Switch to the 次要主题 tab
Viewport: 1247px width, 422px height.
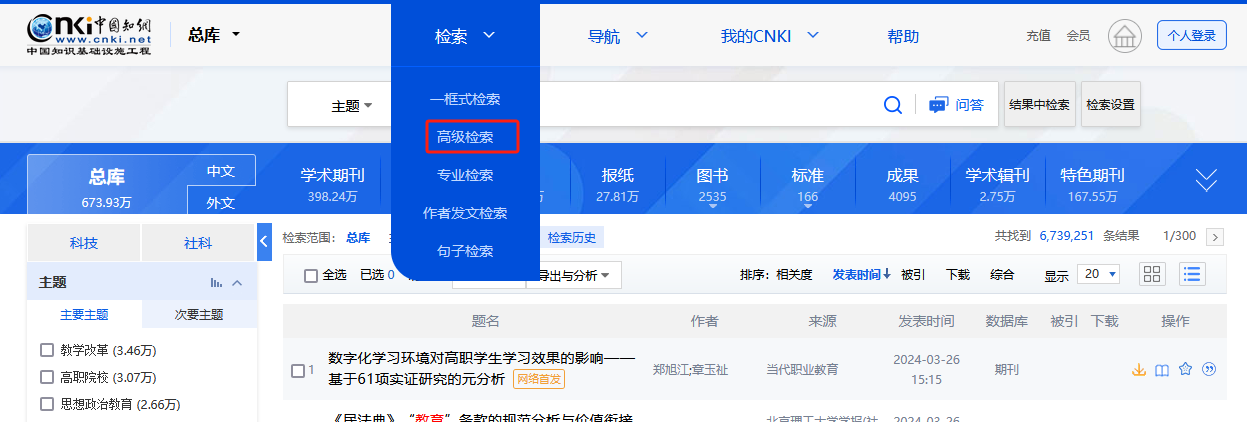[199, 314]
